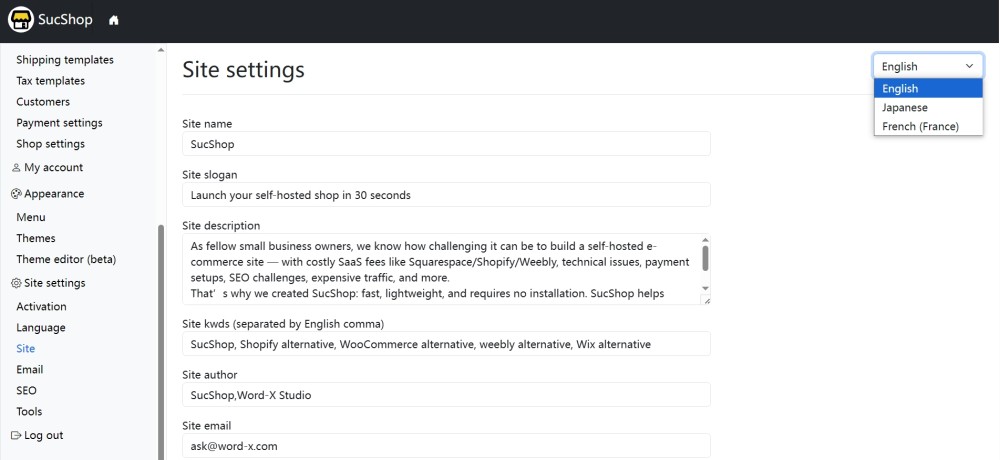1000x460 pixels.
Task: Click the My account person icon
Action: [16, 168]
